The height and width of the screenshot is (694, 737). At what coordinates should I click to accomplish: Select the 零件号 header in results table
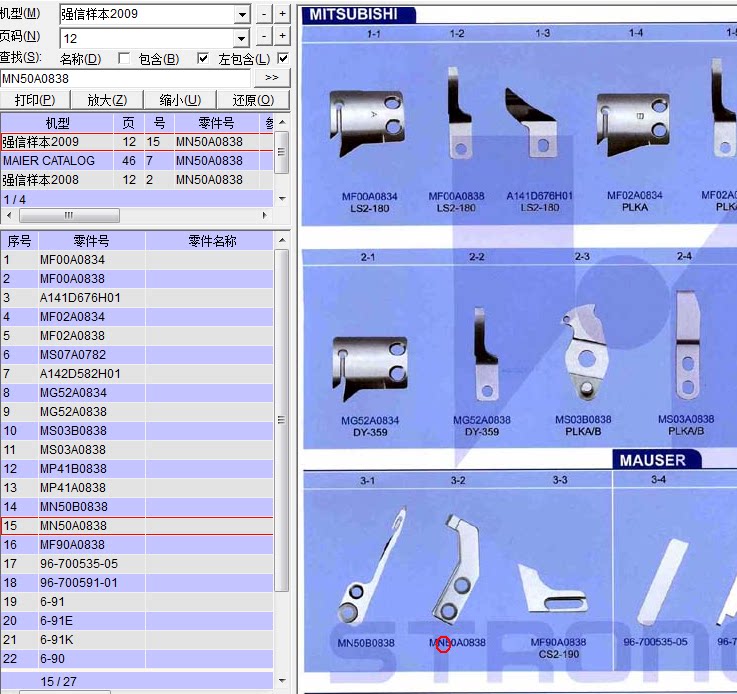click(216, 123)
